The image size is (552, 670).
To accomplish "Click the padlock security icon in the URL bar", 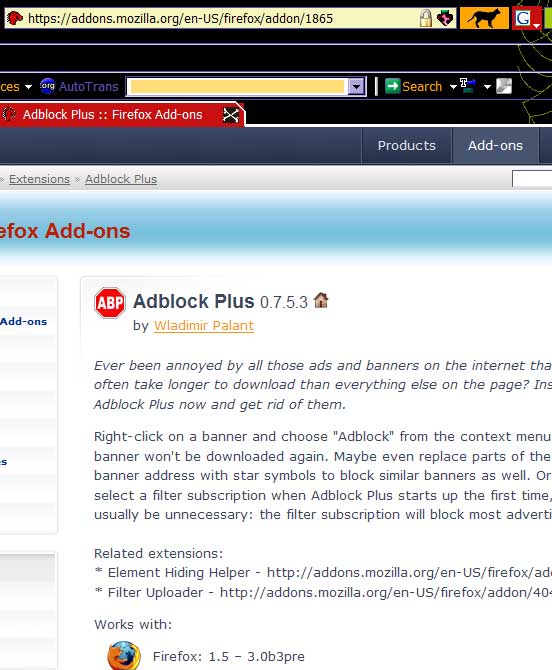I will pyautogui.click(x=426, y=18).
